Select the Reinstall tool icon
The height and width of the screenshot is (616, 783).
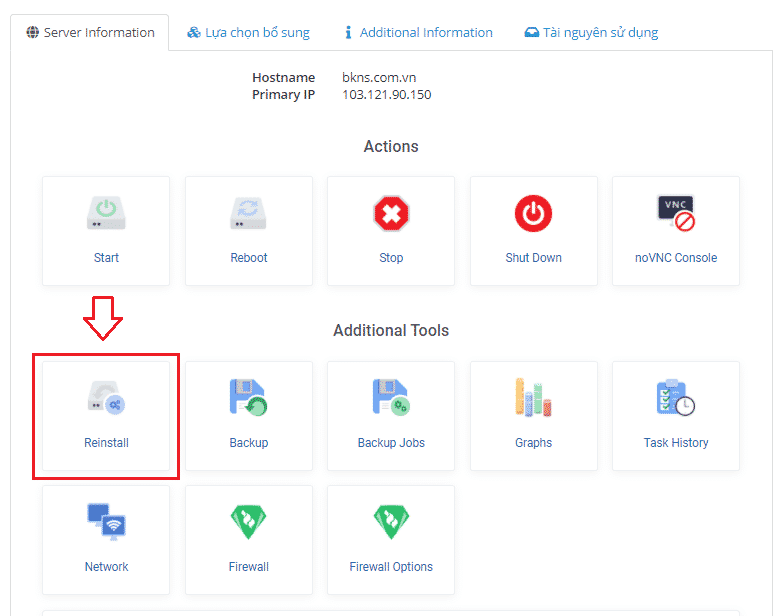[106, 399]
